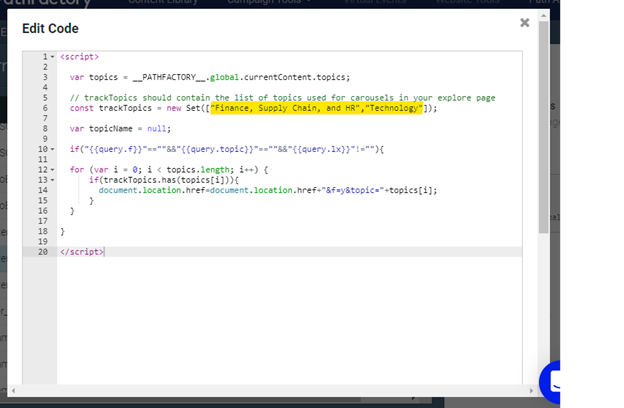Click line number 20 in gutter

[x=43, y=252]
